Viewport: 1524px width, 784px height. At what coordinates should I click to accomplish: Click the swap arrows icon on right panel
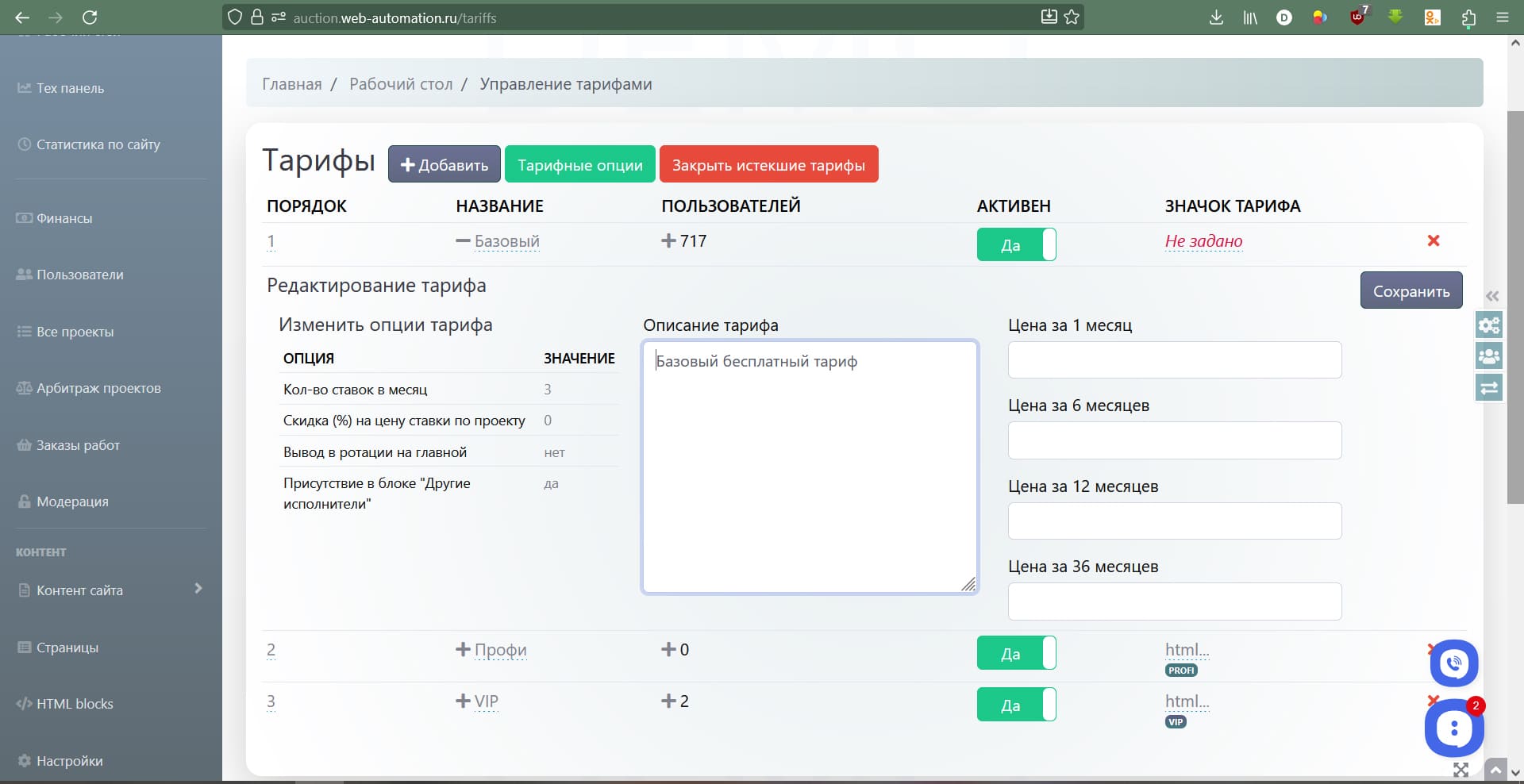tap(1489, 387)
